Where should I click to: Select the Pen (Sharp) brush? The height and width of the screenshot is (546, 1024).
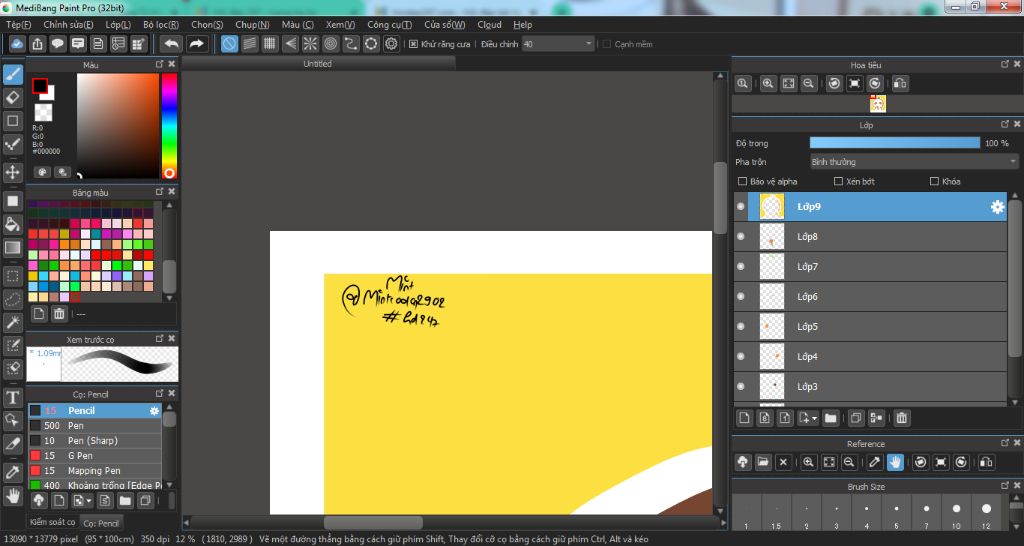click(x=95, y=441)
